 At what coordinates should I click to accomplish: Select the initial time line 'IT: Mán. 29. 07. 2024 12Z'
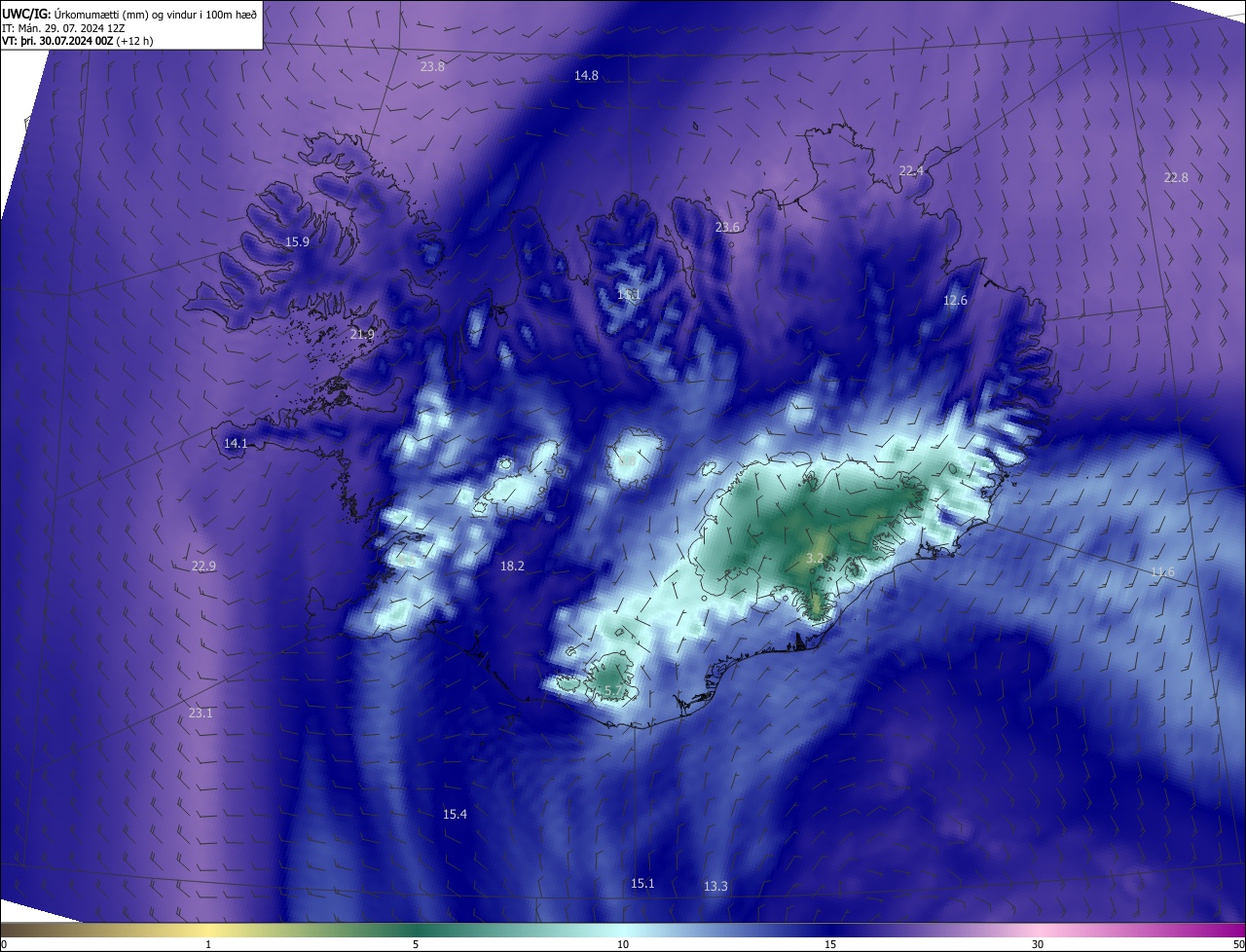click(x=64, y=28)
